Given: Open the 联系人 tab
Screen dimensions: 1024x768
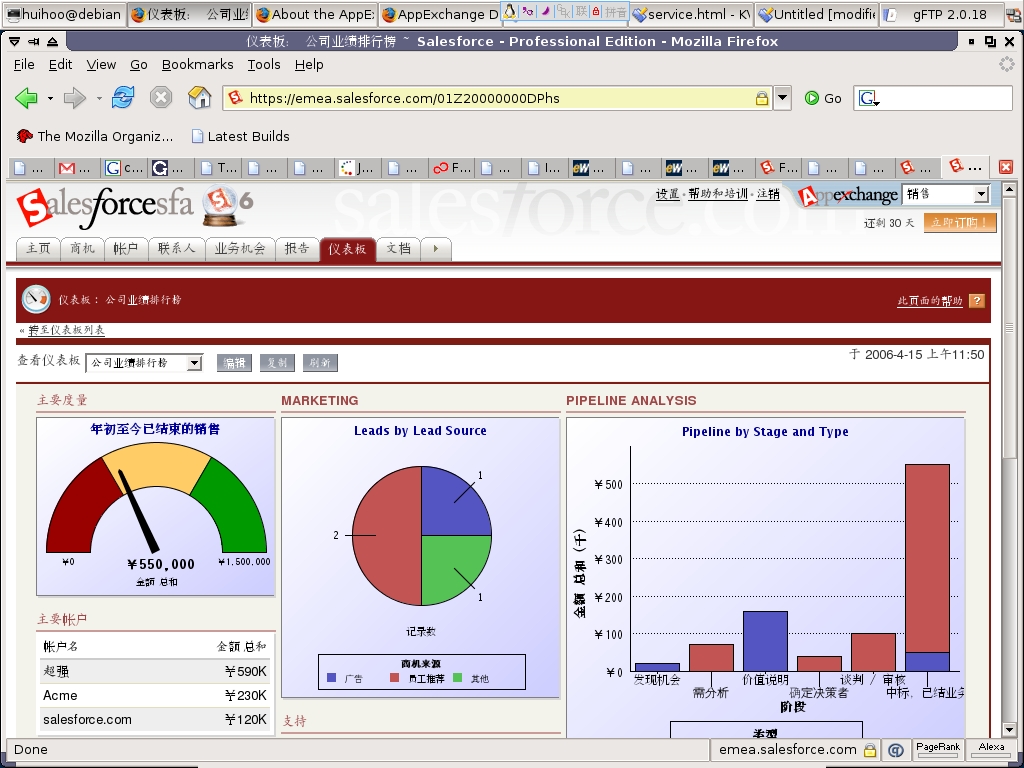Looking at the screenshot, I should click(176, 249).
